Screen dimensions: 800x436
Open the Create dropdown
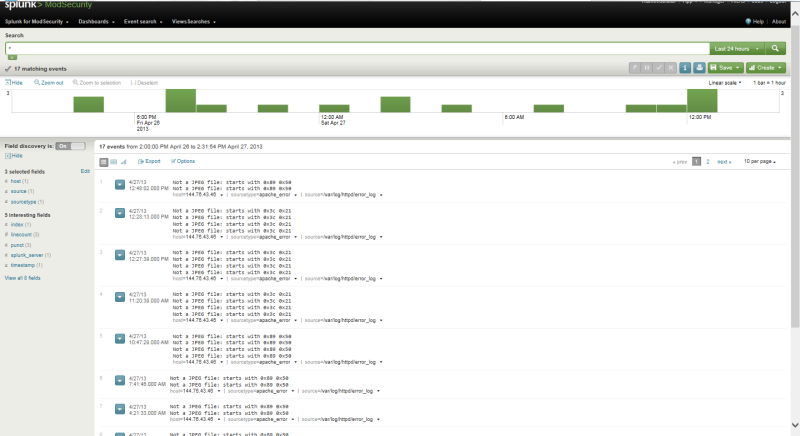765,68
